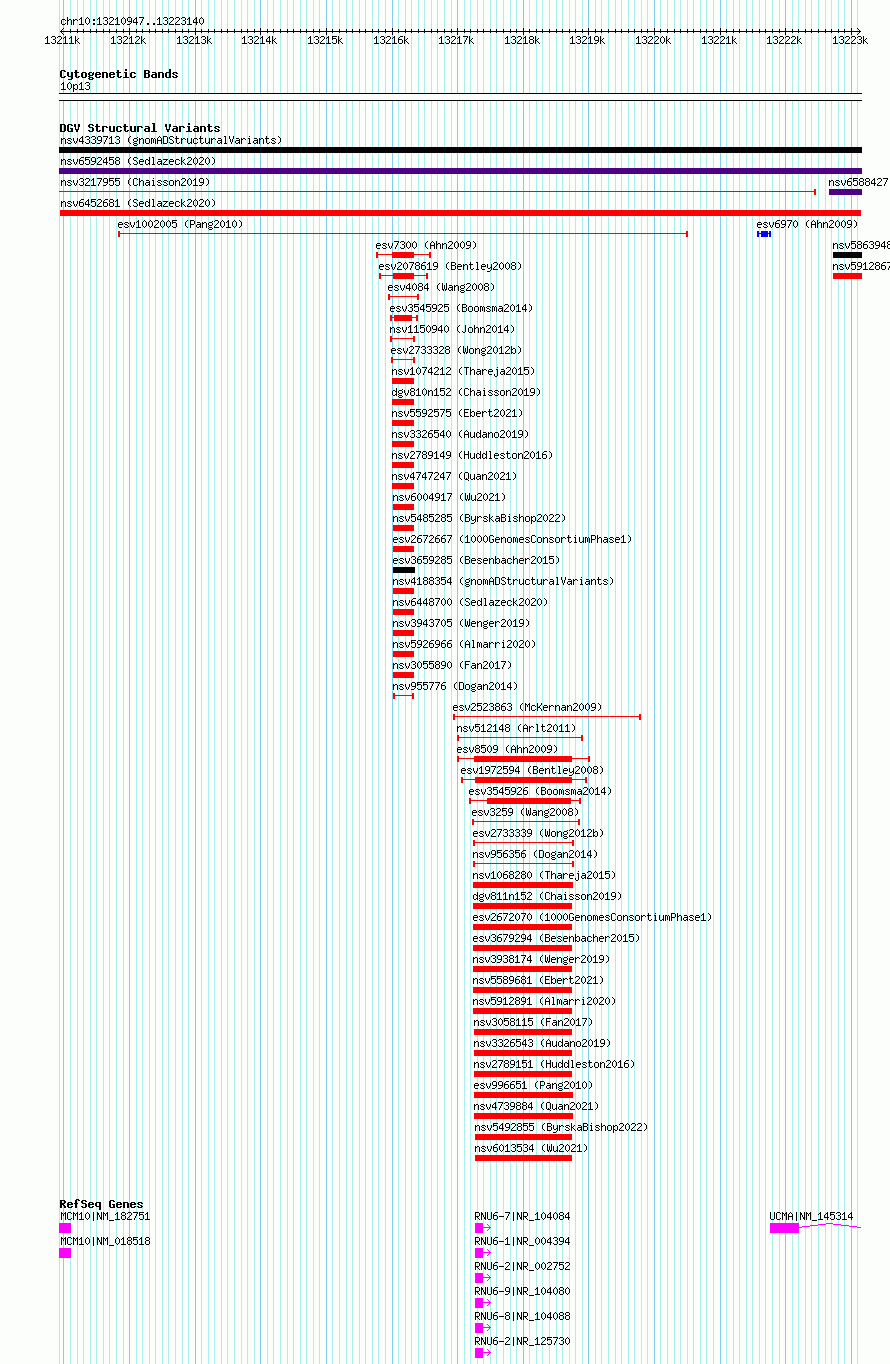Click the RNU6-1|NR_004394 gene label
This screenshot has width=890, height=1364.
click(522, 1241)
